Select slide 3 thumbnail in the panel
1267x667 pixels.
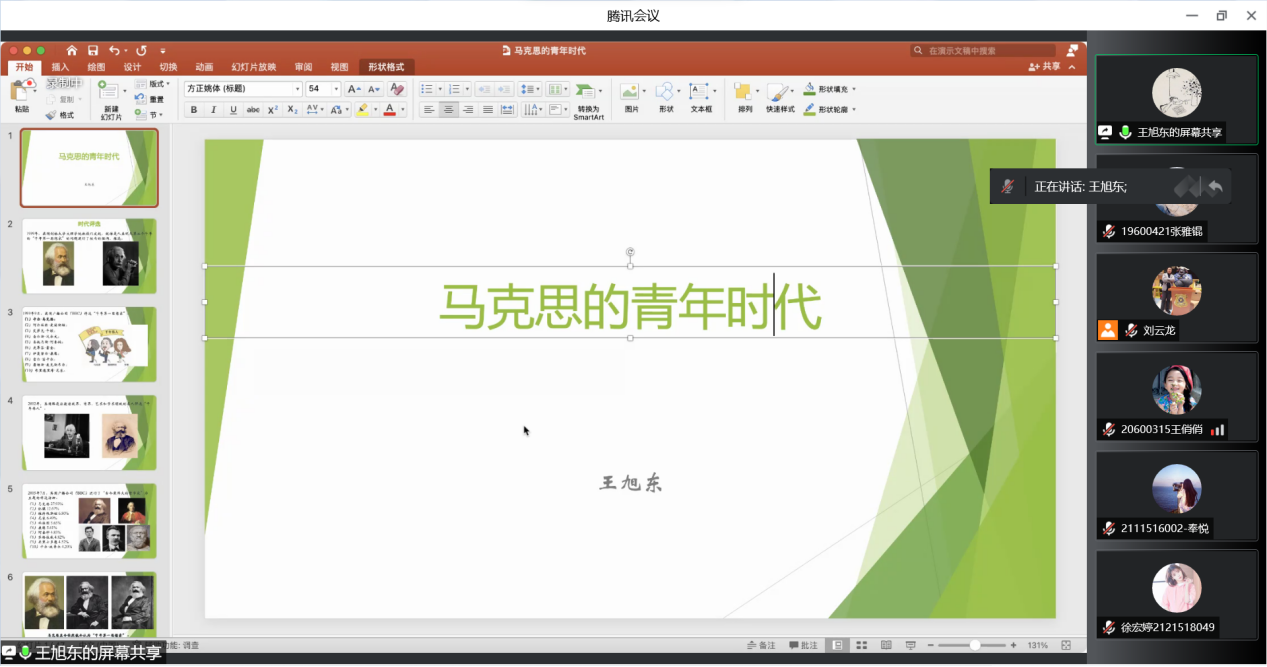pos(90,344)
